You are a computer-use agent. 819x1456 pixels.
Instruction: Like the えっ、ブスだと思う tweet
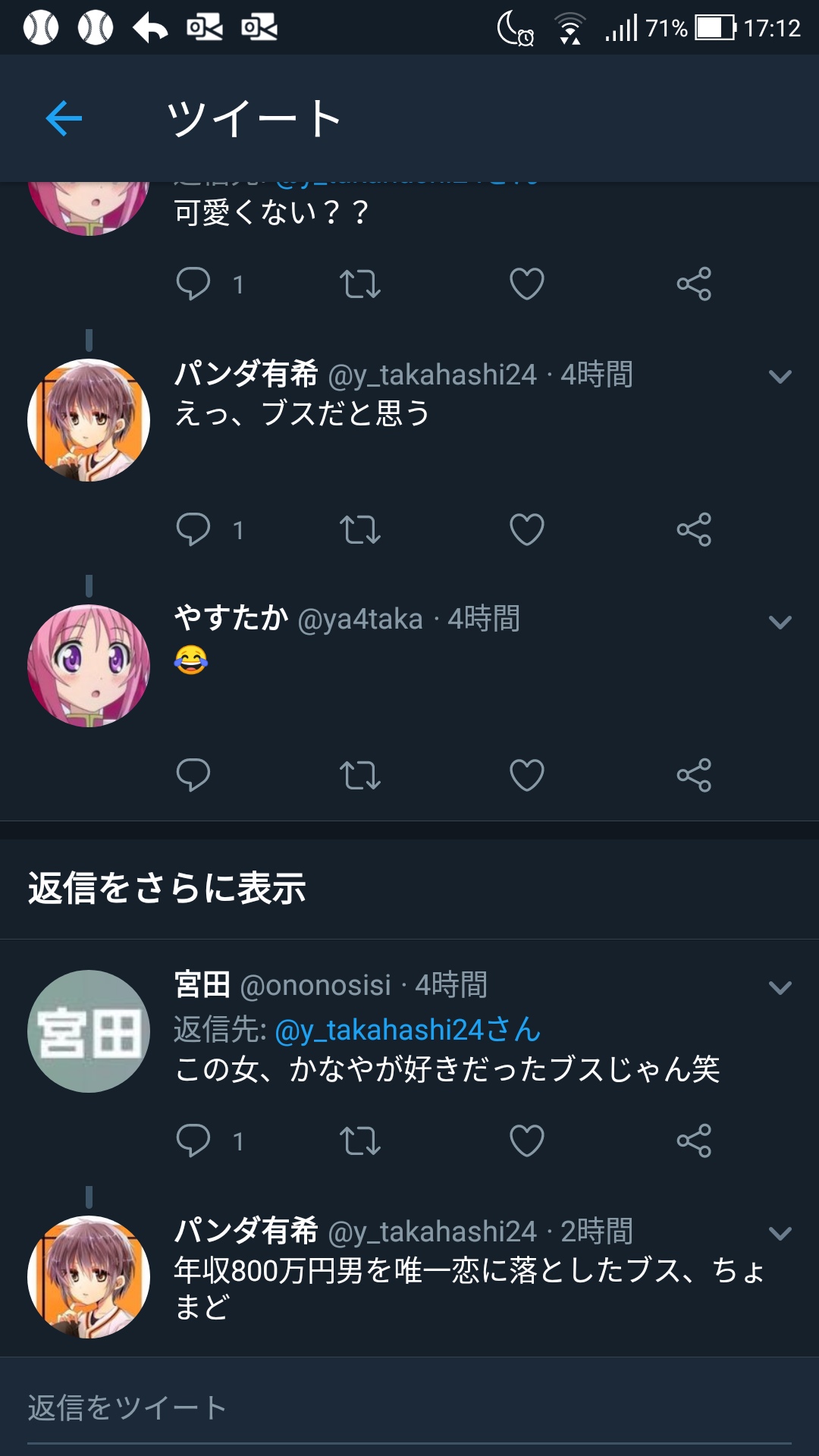click(527, 530)
